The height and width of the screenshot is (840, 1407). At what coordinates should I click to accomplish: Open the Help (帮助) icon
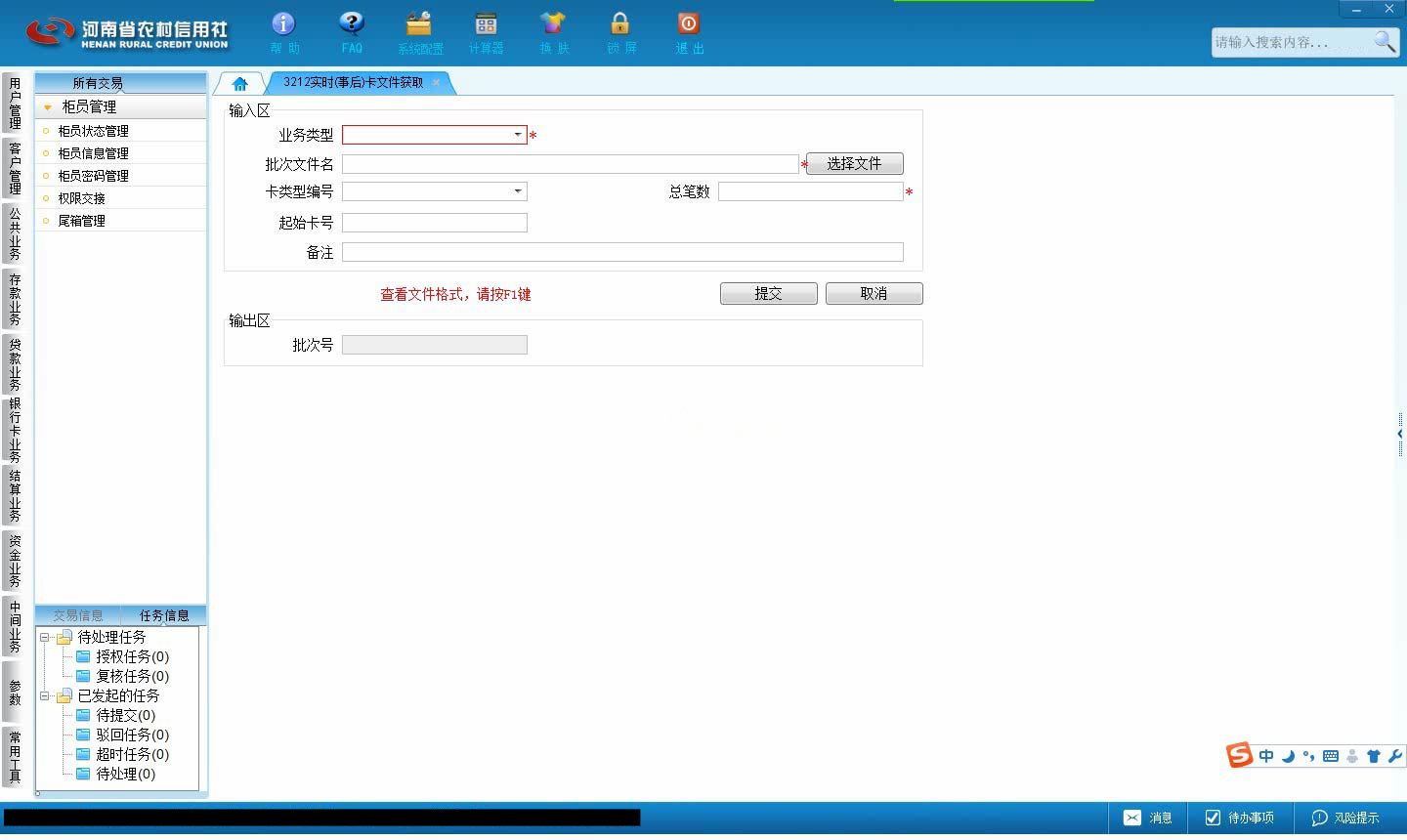coord(283,23)
